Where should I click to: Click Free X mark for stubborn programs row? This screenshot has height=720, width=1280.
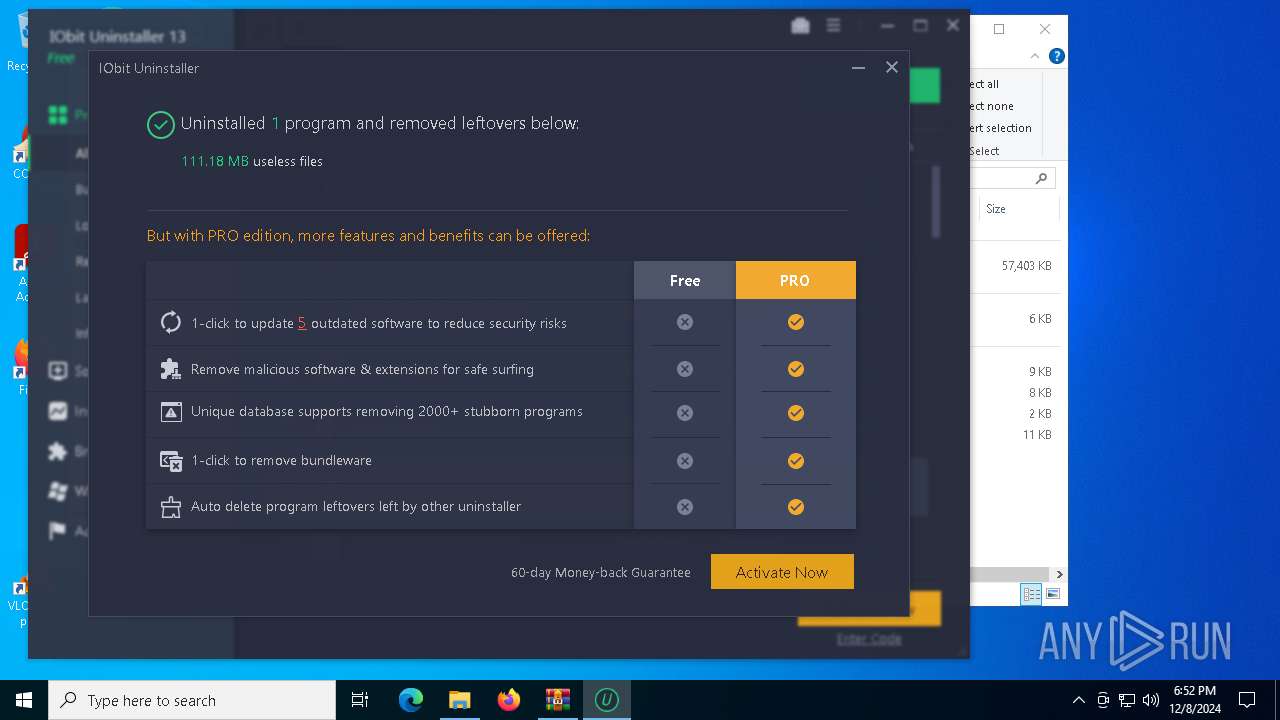pyautogui.click(x=684, y=412)
